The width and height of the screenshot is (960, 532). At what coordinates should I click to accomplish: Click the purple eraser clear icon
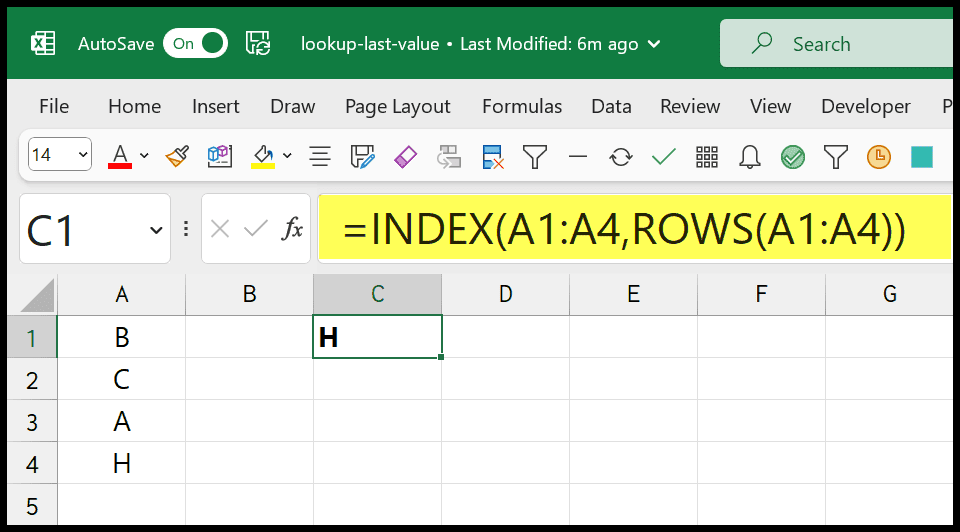(x=405, y=157)
